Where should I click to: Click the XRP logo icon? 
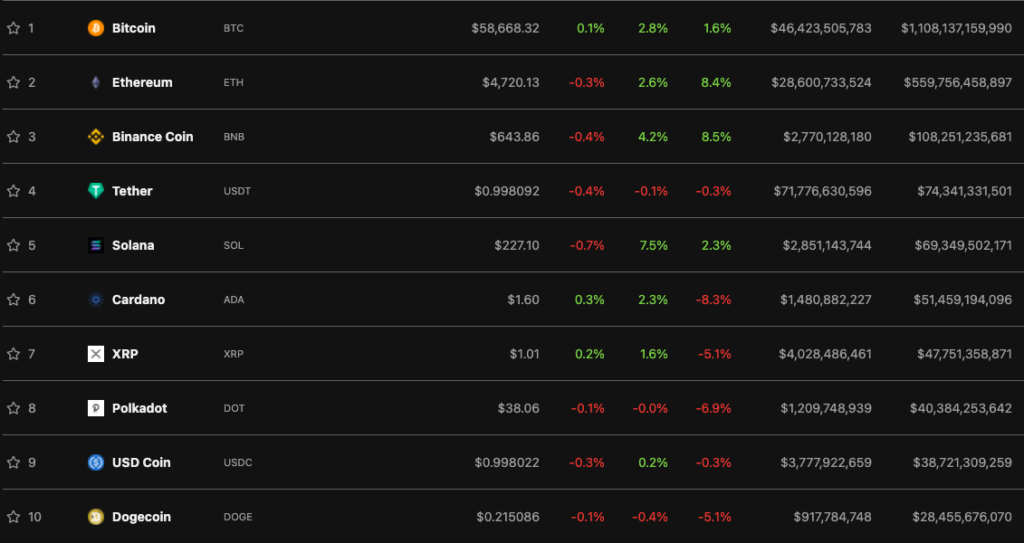(x=96, y=354)
